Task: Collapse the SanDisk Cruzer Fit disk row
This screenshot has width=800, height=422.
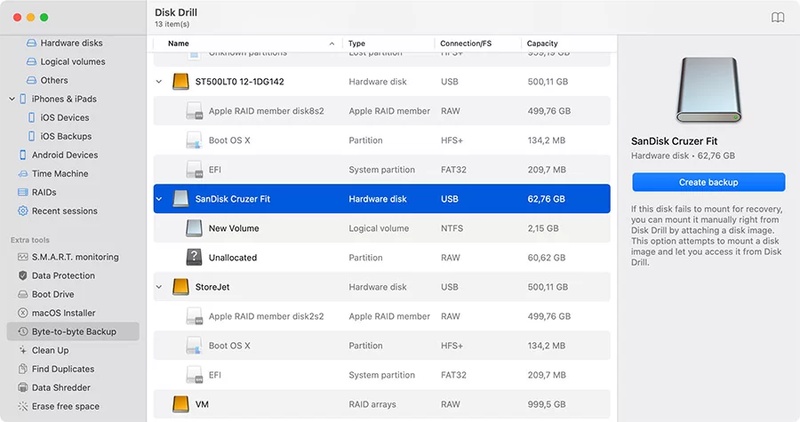Action: pos(159,199)
